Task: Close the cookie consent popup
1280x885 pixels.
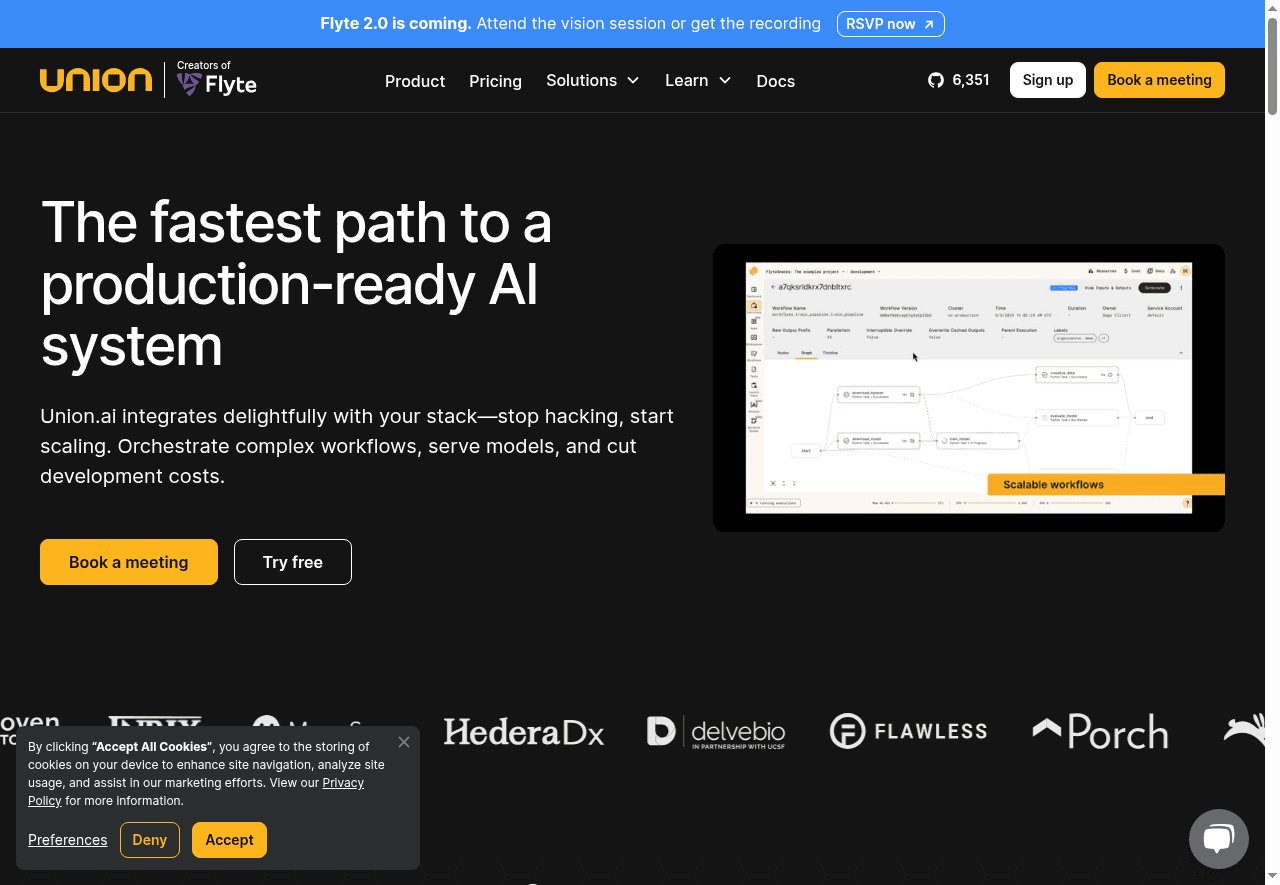Action: pyautogui.click(x=404, y=742)
